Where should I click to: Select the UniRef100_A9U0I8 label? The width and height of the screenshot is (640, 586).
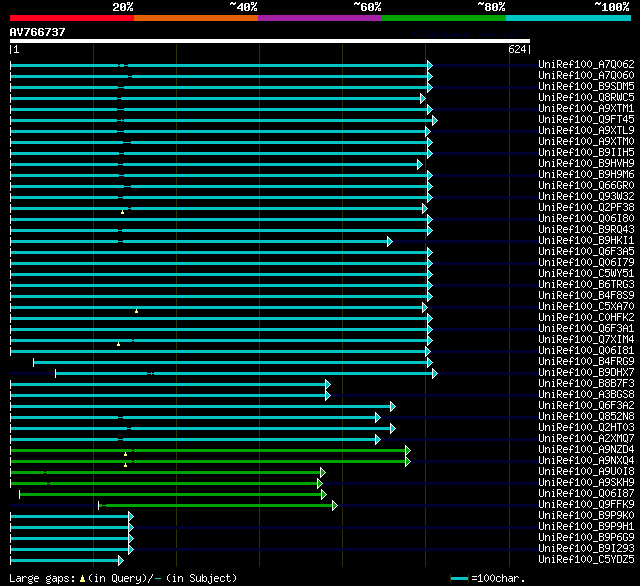click(586, 472)
